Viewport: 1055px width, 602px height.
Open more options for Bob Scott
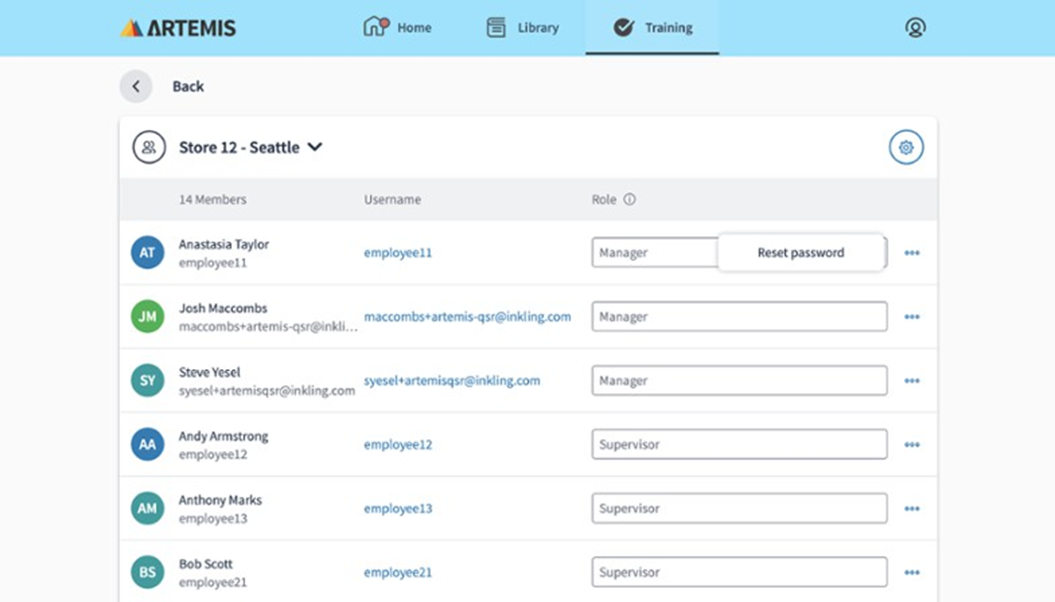[x=911, y=573]
